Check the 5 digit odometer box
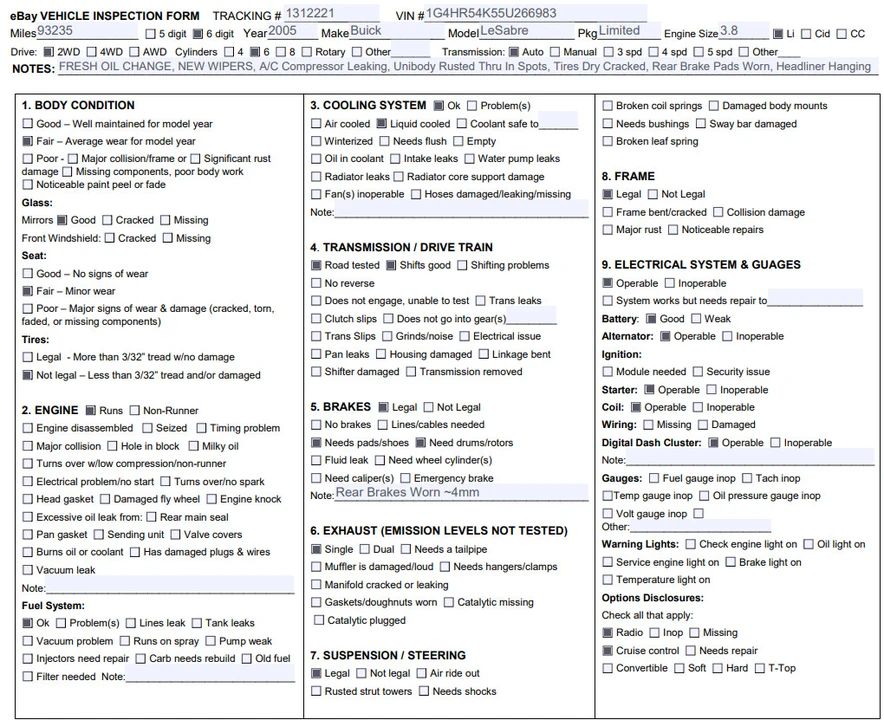Viewport: 884px width, 720px height. (151, 34)
